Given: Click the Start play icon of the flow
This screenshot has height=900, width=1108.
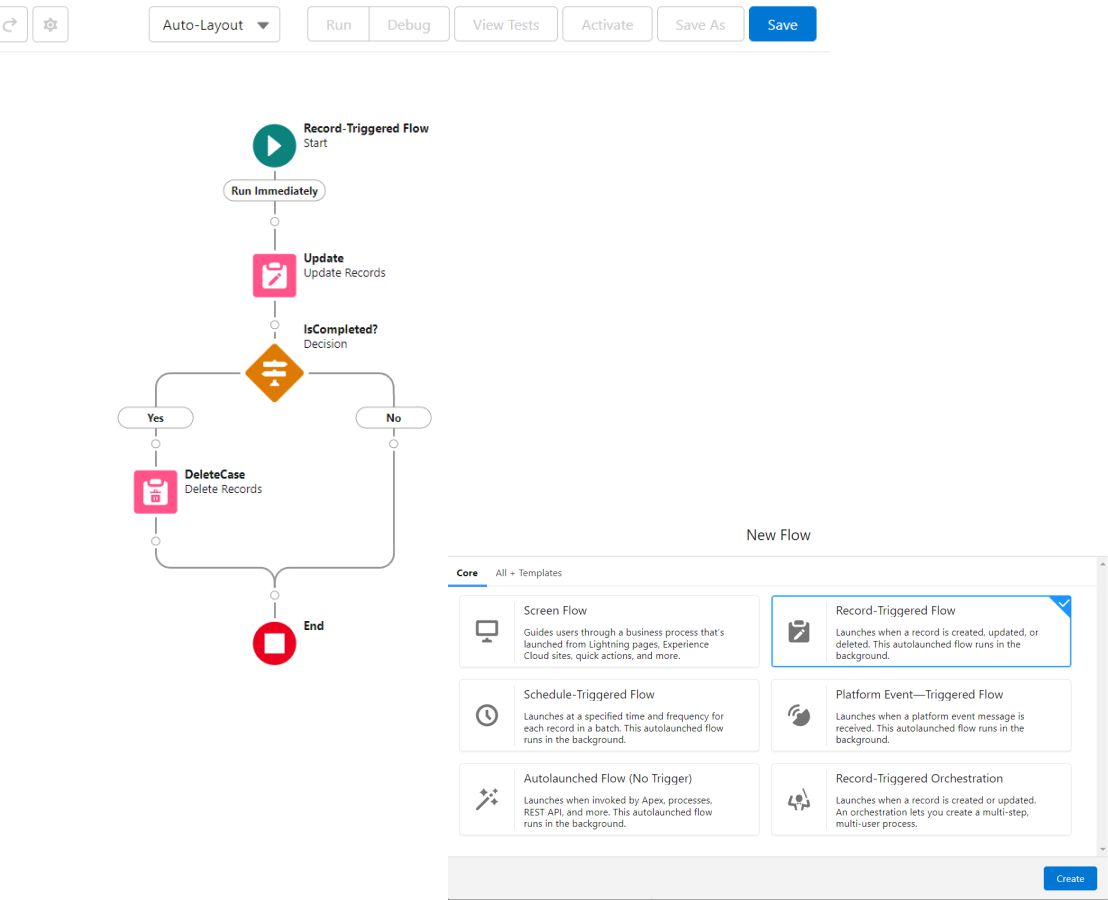Looking at the screenshot, I should [x=274, y=146].
